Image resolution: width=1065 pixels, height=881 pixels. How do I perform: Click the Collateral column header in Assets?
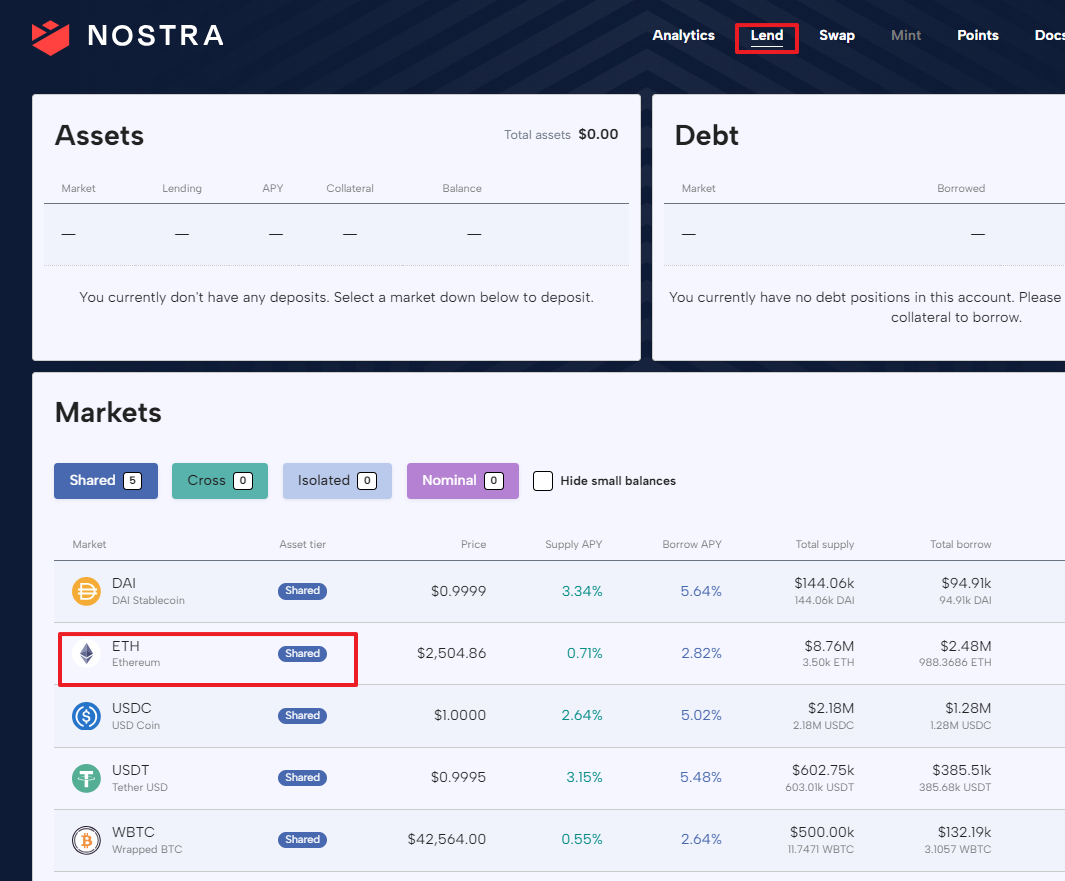click(x=350, y=188)
